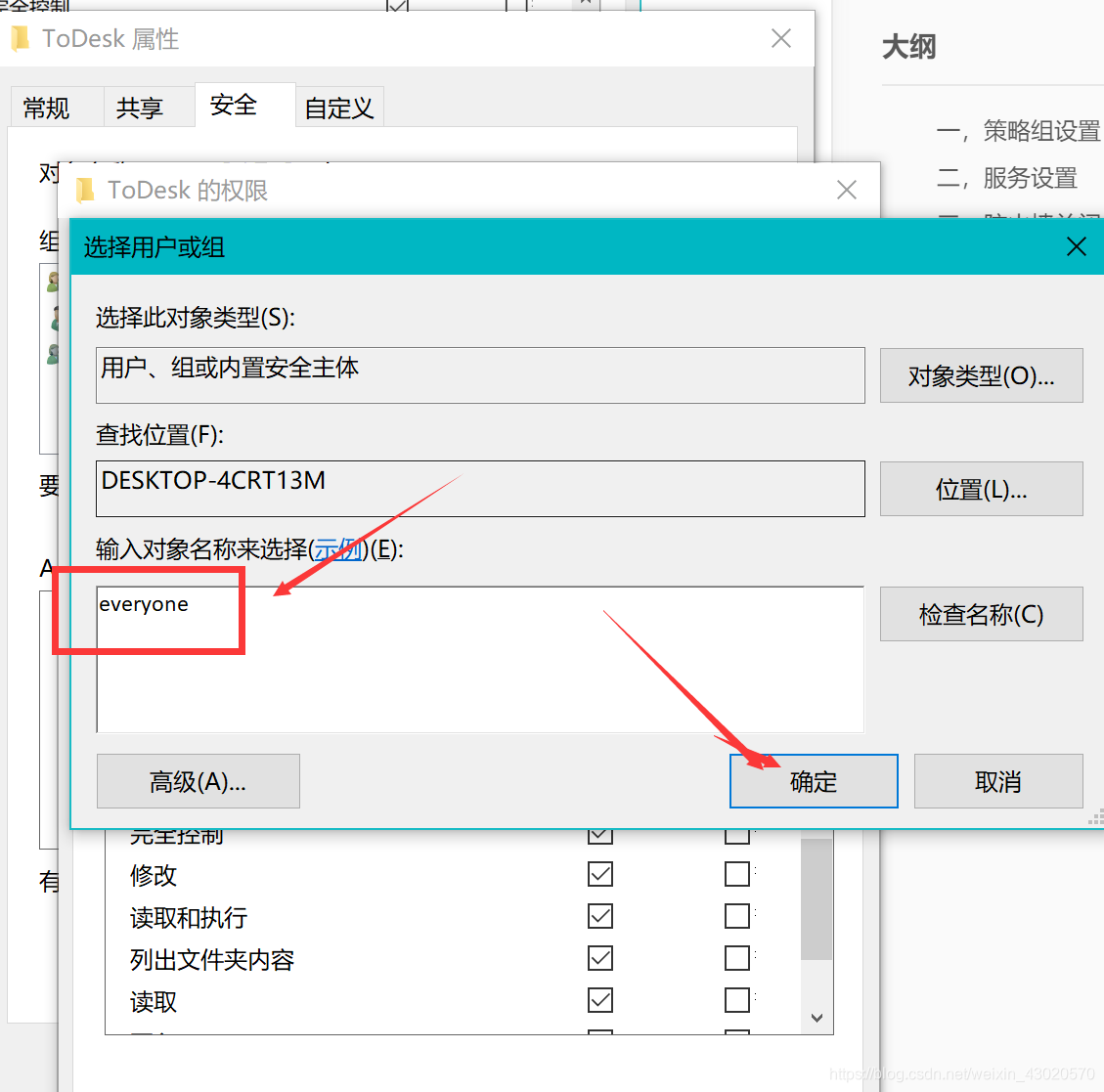The image size is (1104, 1092).
Task: Click the folder icon in ToDesk 属性 title
Action: pyautogui.click(x=22, y=38)
